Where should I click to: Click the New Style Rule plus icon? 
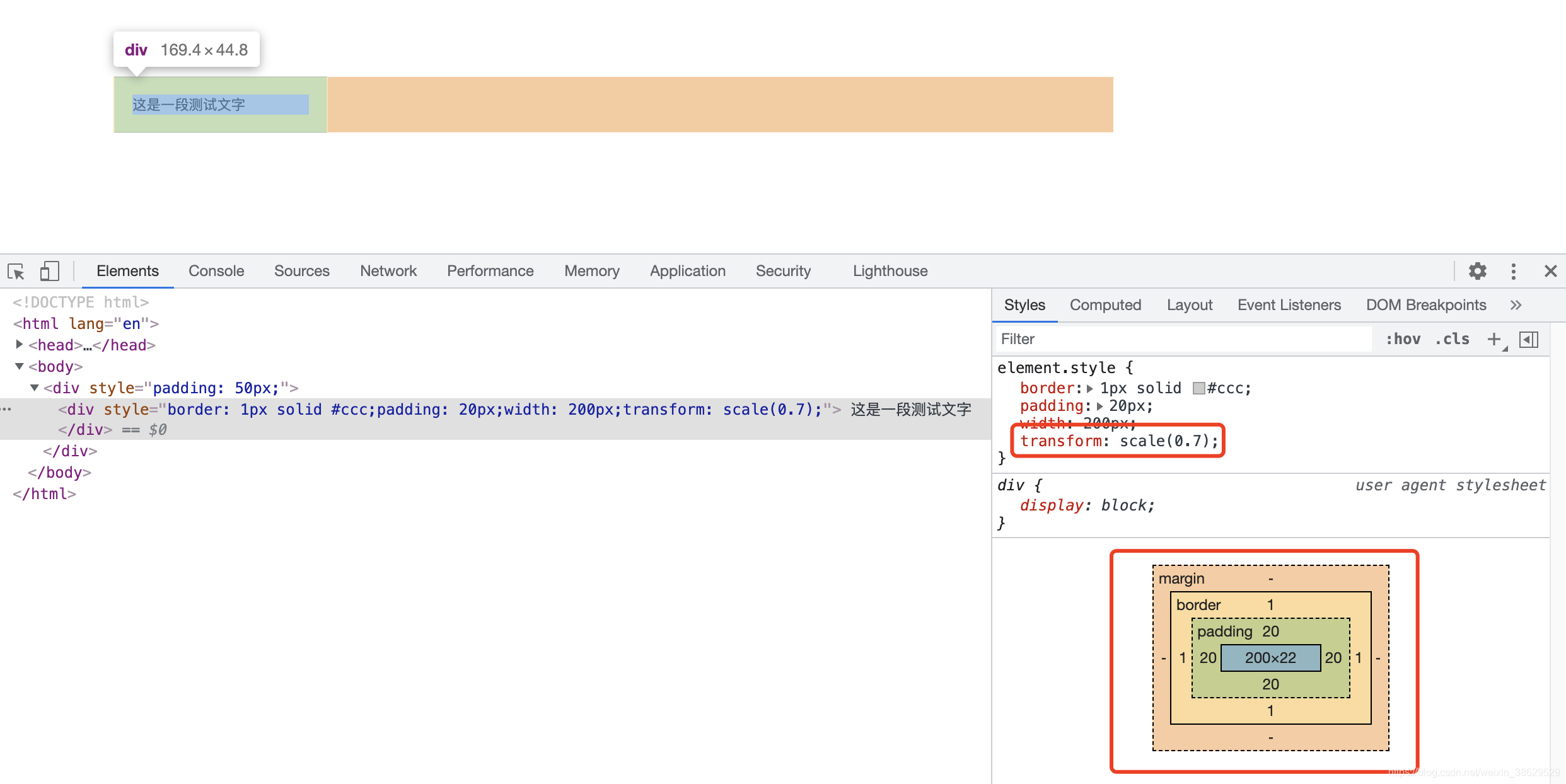click(1494, 339)
